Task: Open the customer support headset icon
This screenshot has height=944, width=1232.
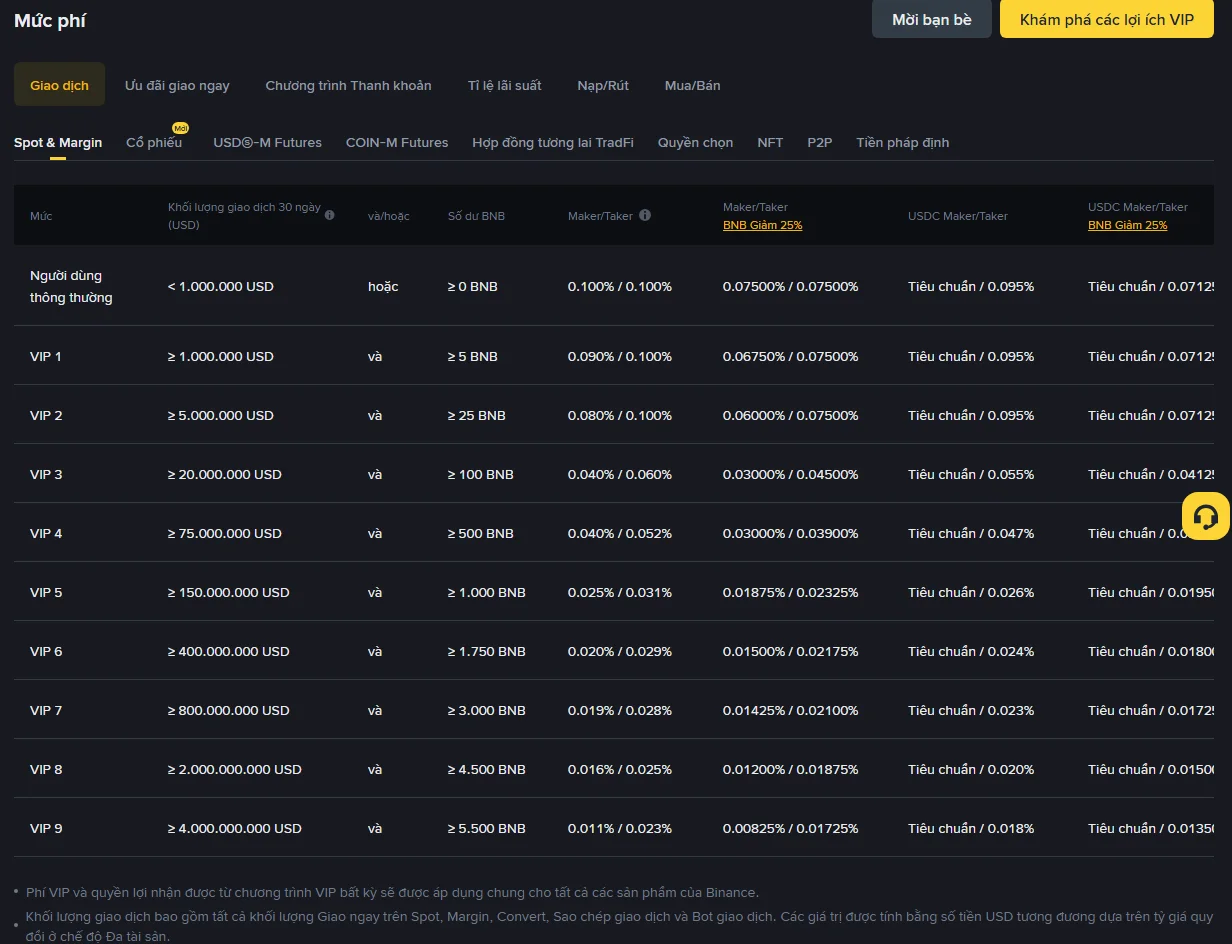Action: (1206, 516)
